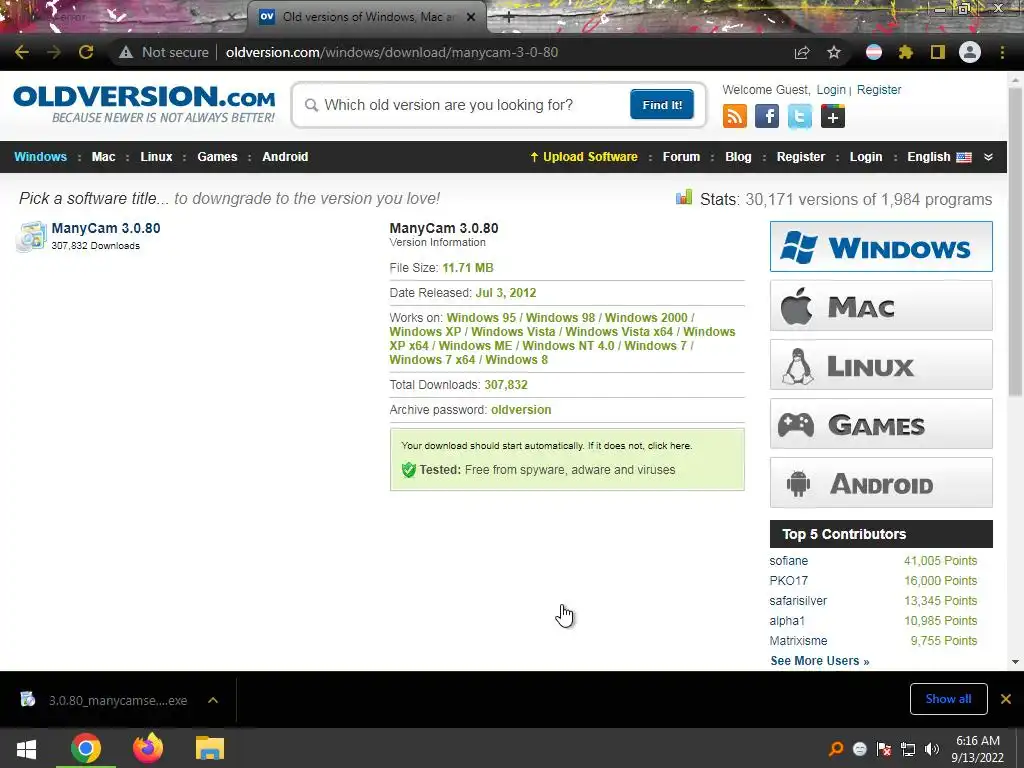1024x768 pixels.
Task: Click the large Android category button
Action: (881, 483)
